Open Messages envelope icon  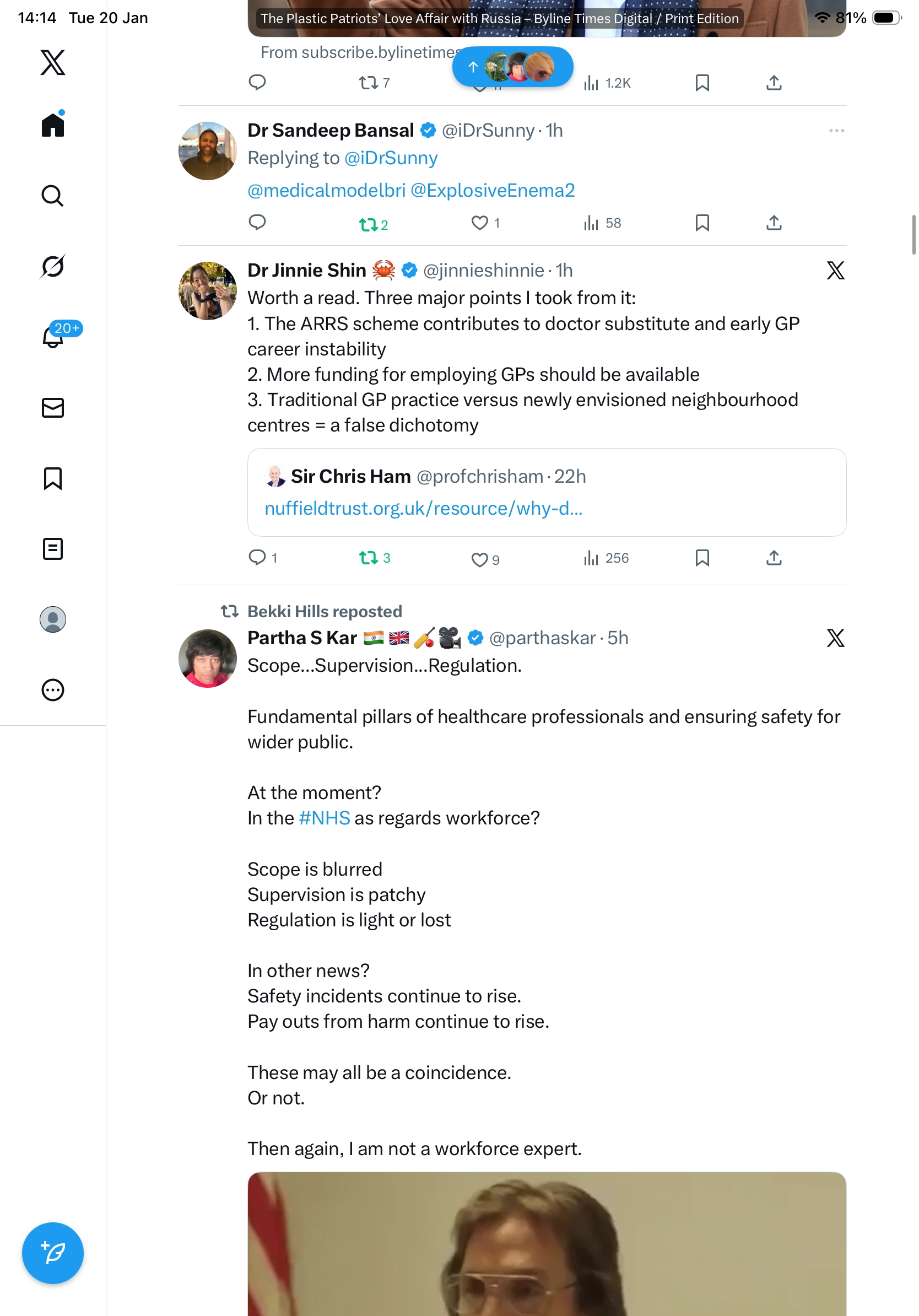[x=53, y=408]
